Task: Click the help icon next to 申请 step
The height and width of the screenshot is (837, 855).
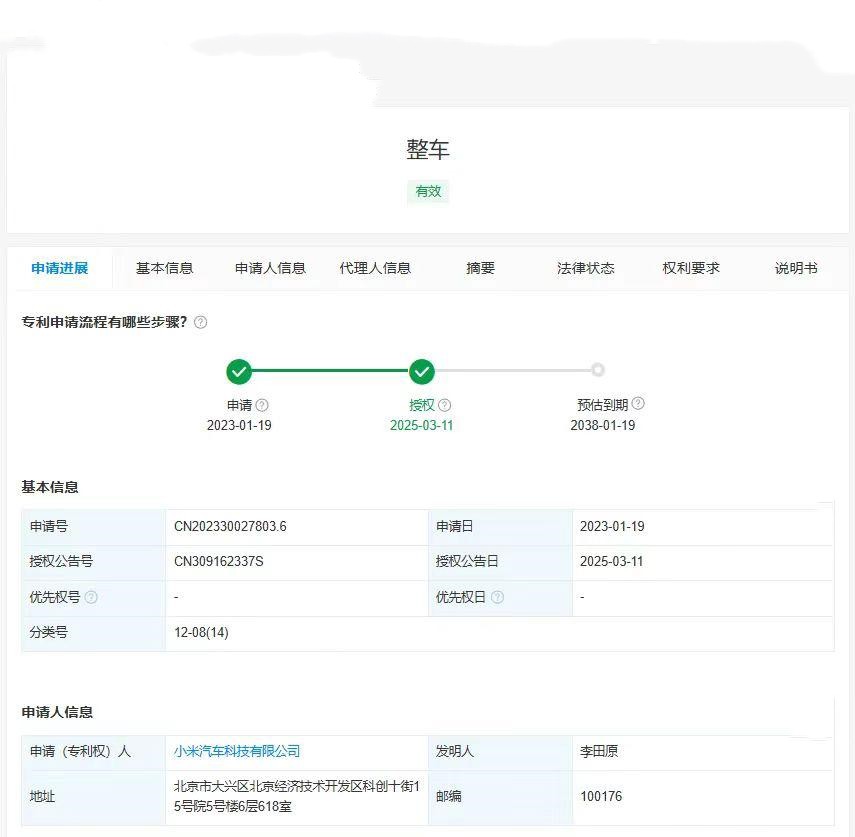Action: coord(262,405)
